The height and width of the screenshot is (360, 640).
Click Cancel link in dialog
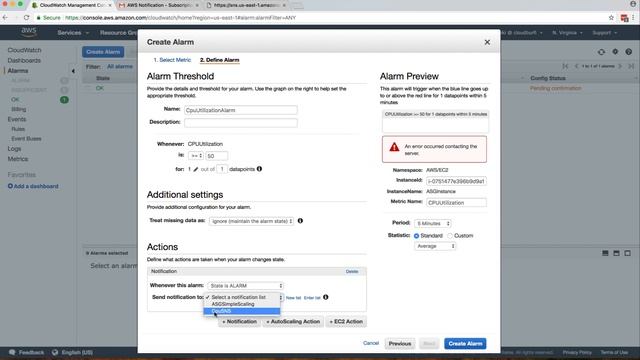coord(371,343)
